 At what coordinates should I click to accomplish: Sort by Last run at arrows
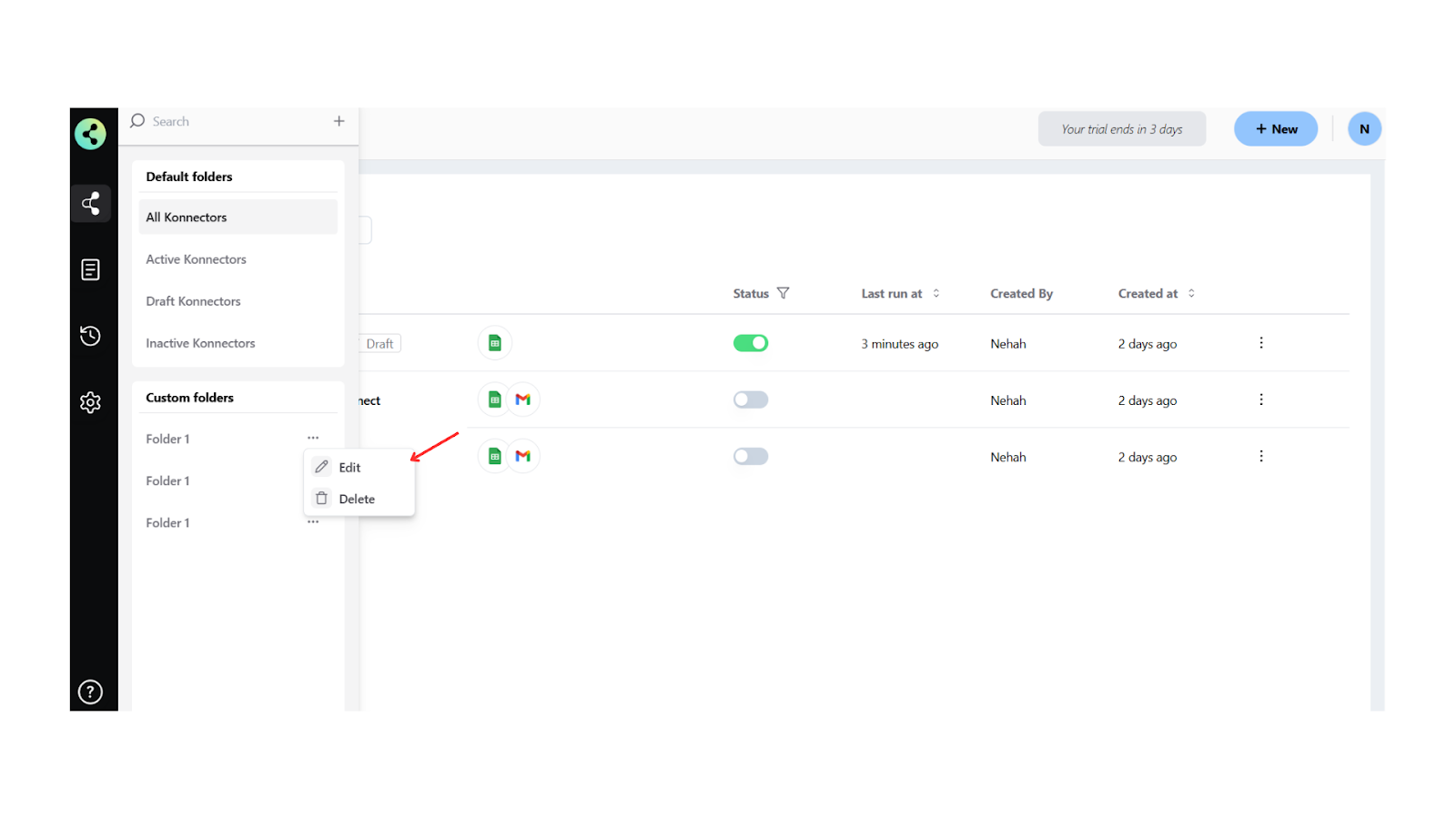936,293
